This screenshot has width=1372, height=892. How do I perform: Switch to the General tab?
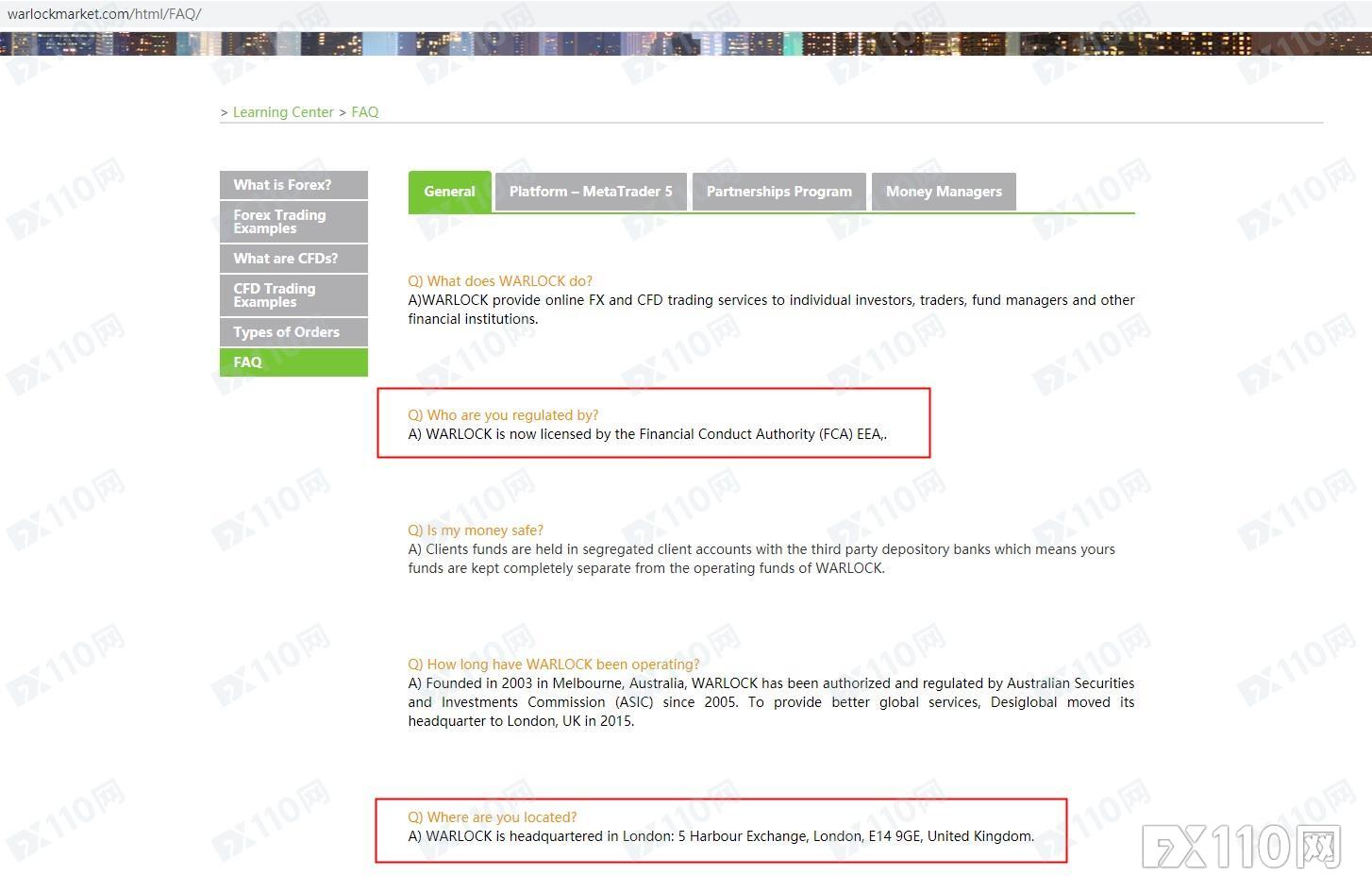click(x=449, y=192)
